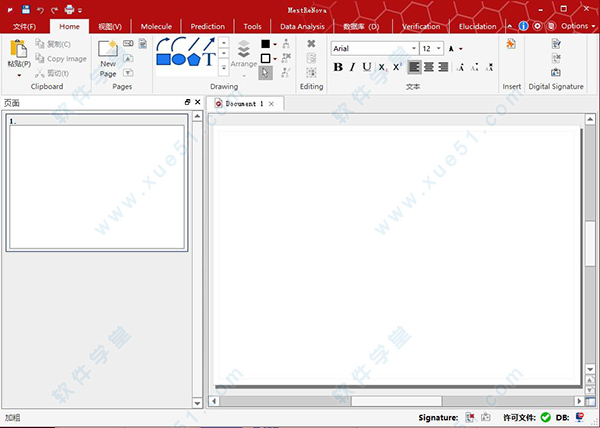
Task: Select the blue ellipse shape tool
Action: [x=178, y=59]
